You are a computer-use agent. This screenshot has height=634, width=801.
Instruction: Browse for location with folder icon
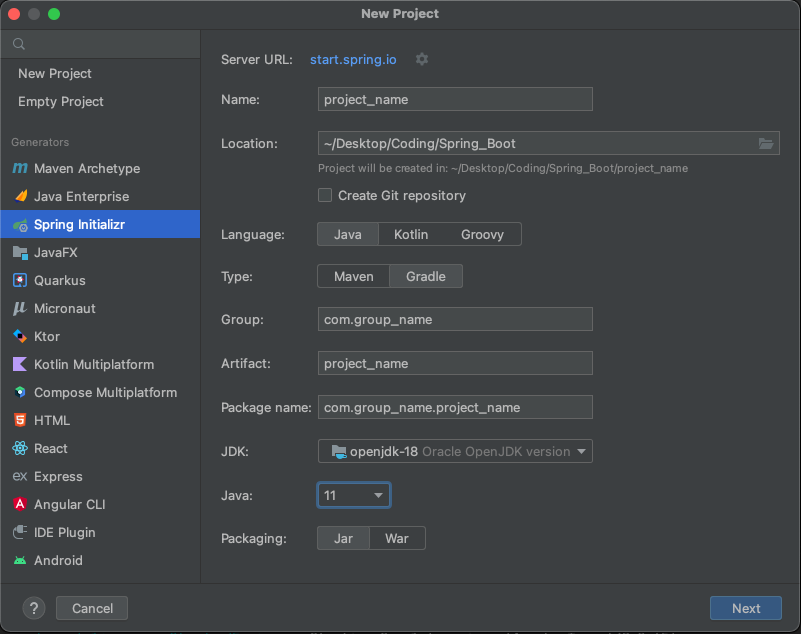(766, 144)
